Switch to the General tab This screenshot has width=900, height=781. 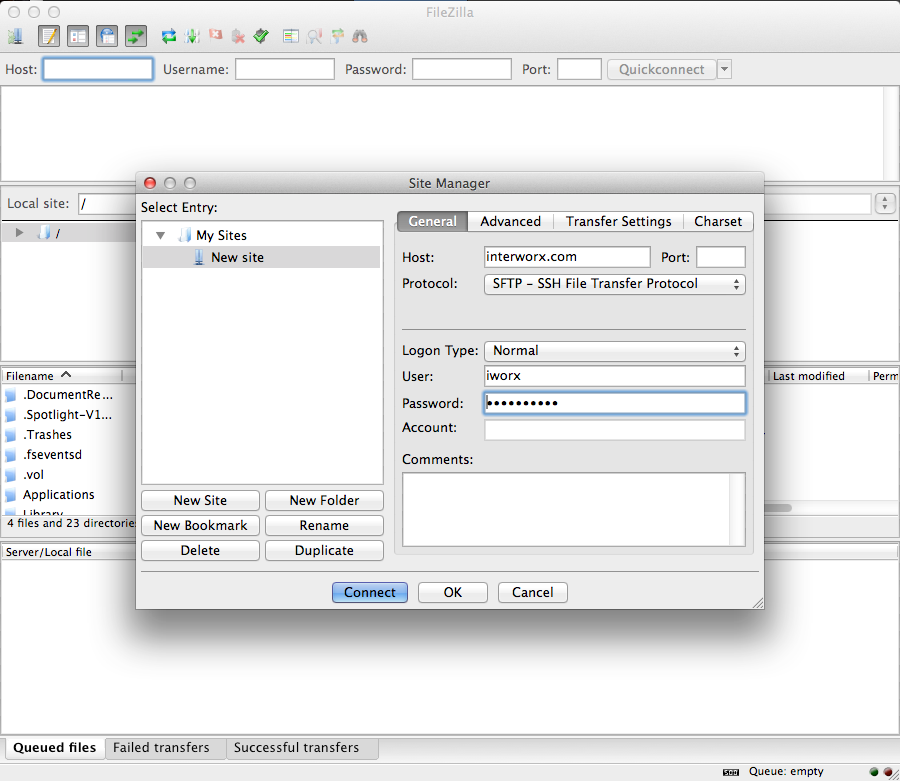click(x=432, y=222)
